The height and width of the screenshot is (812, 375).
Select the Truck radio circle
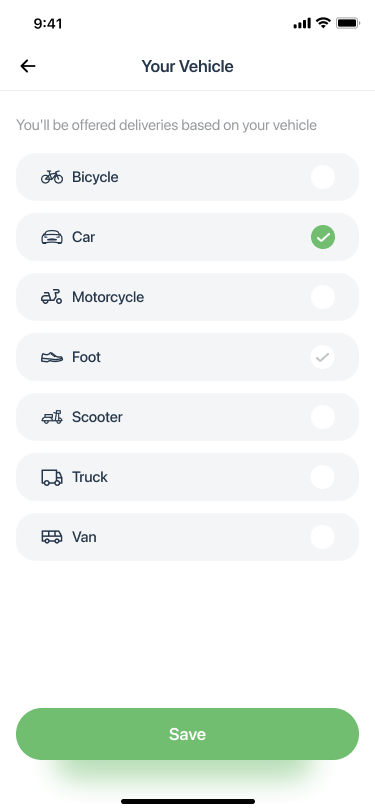pos(323,477)
